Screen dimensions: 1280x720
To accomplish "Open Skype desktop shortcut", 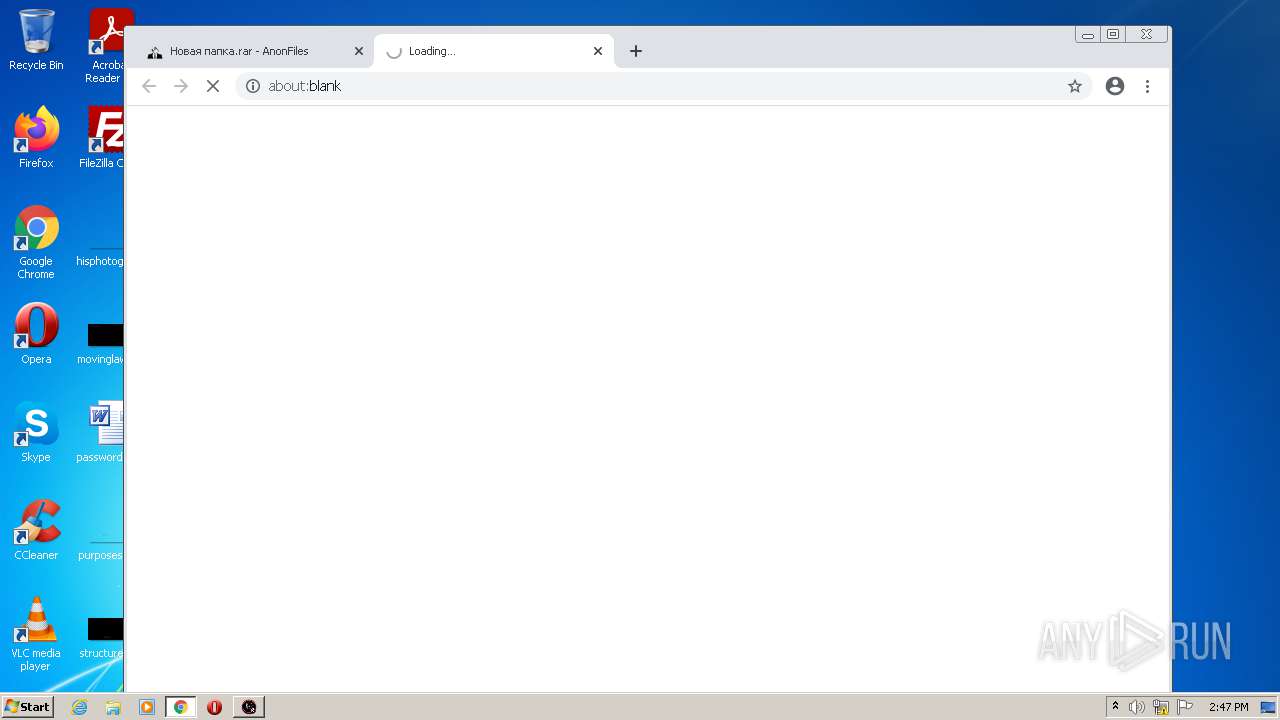I will (x=36, y=432).
